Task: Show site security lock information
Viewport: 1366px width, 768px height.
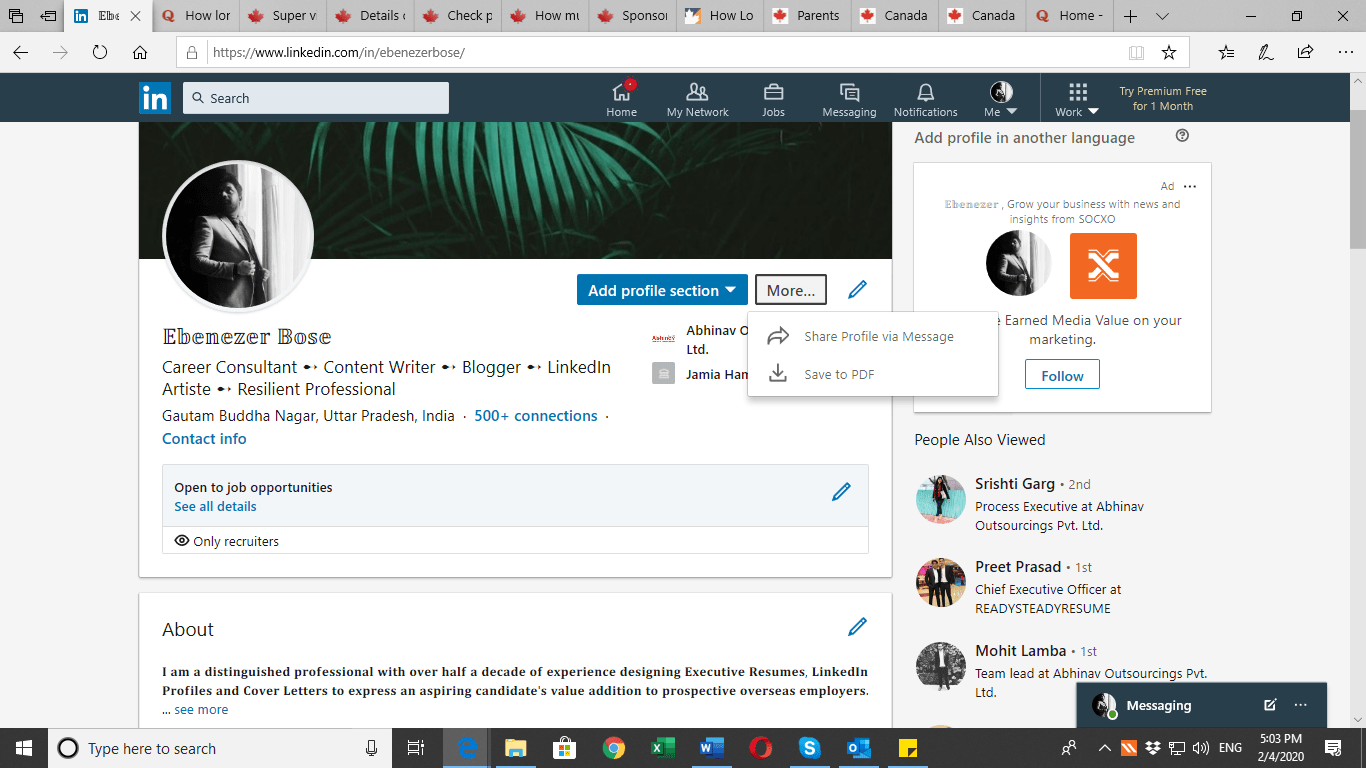Action: tap(192, 52)
